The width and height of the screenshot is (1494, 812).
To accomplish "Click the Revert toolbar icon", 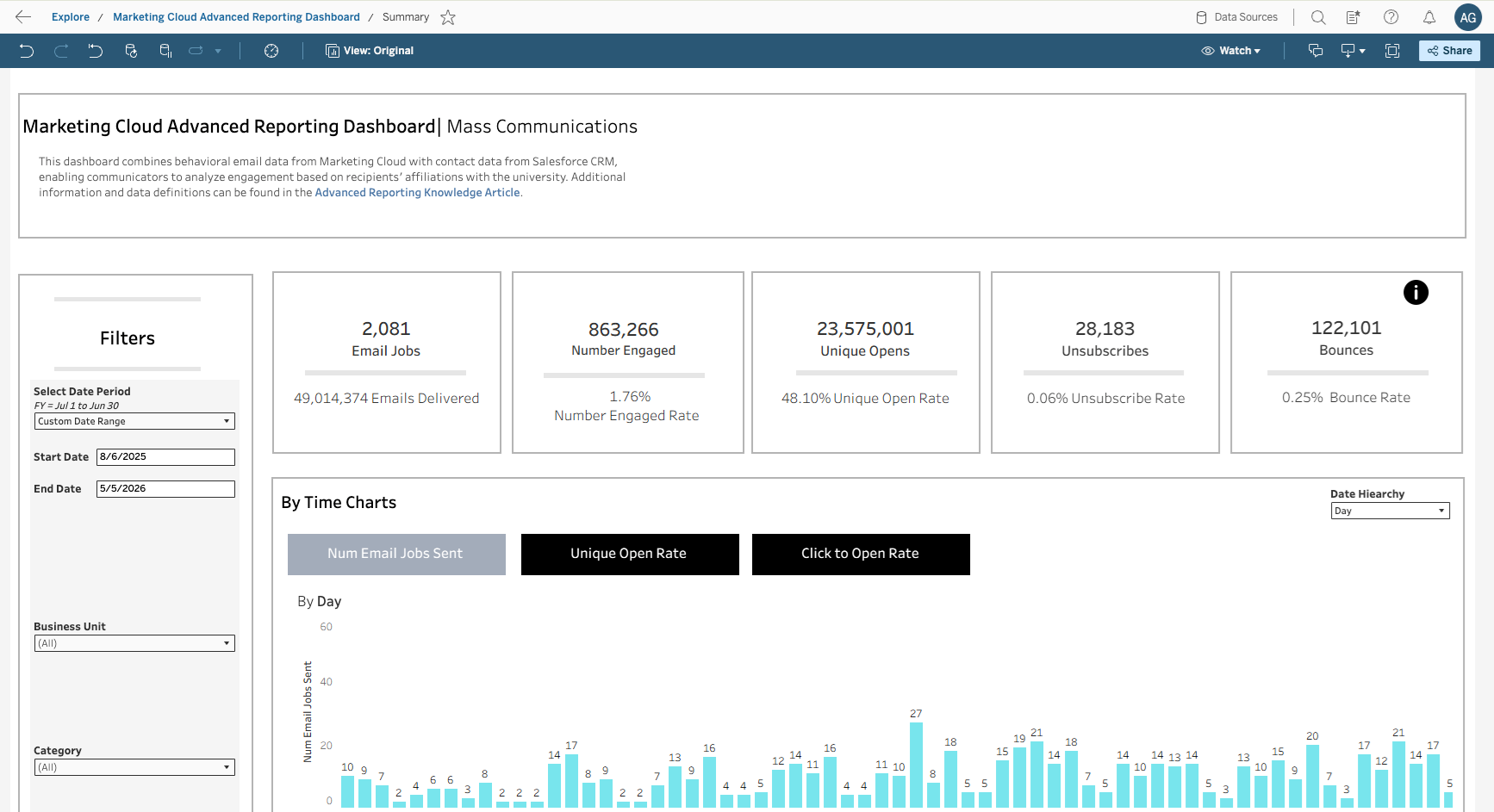I will point(96,51).
